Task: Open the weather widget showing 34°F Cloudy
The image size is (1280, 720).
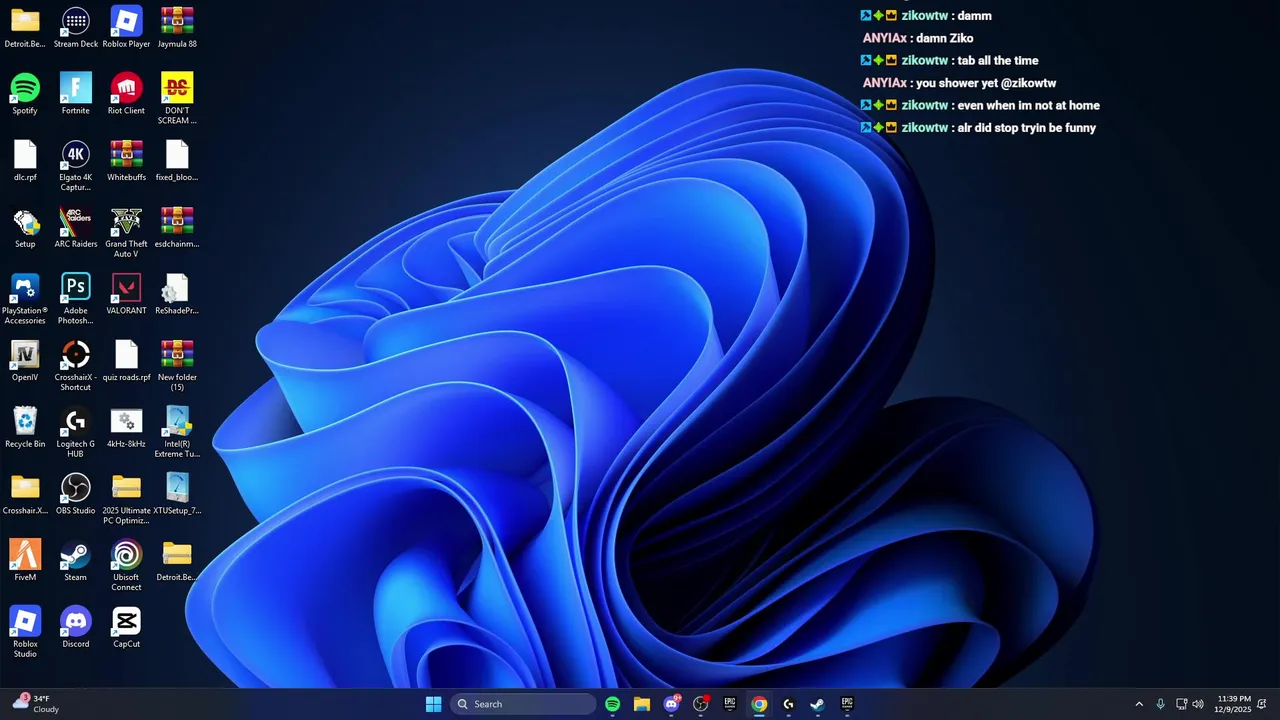Action: 36,704
